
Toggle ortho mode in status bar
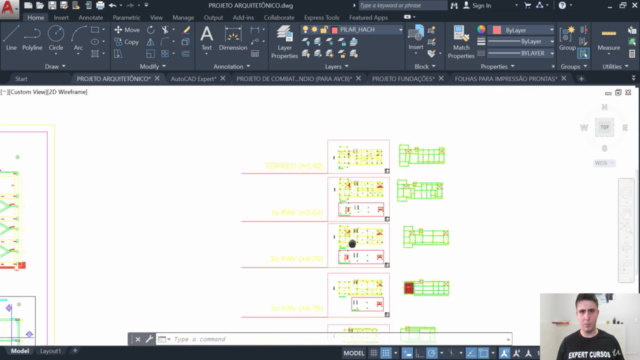(x=420, y=353)
